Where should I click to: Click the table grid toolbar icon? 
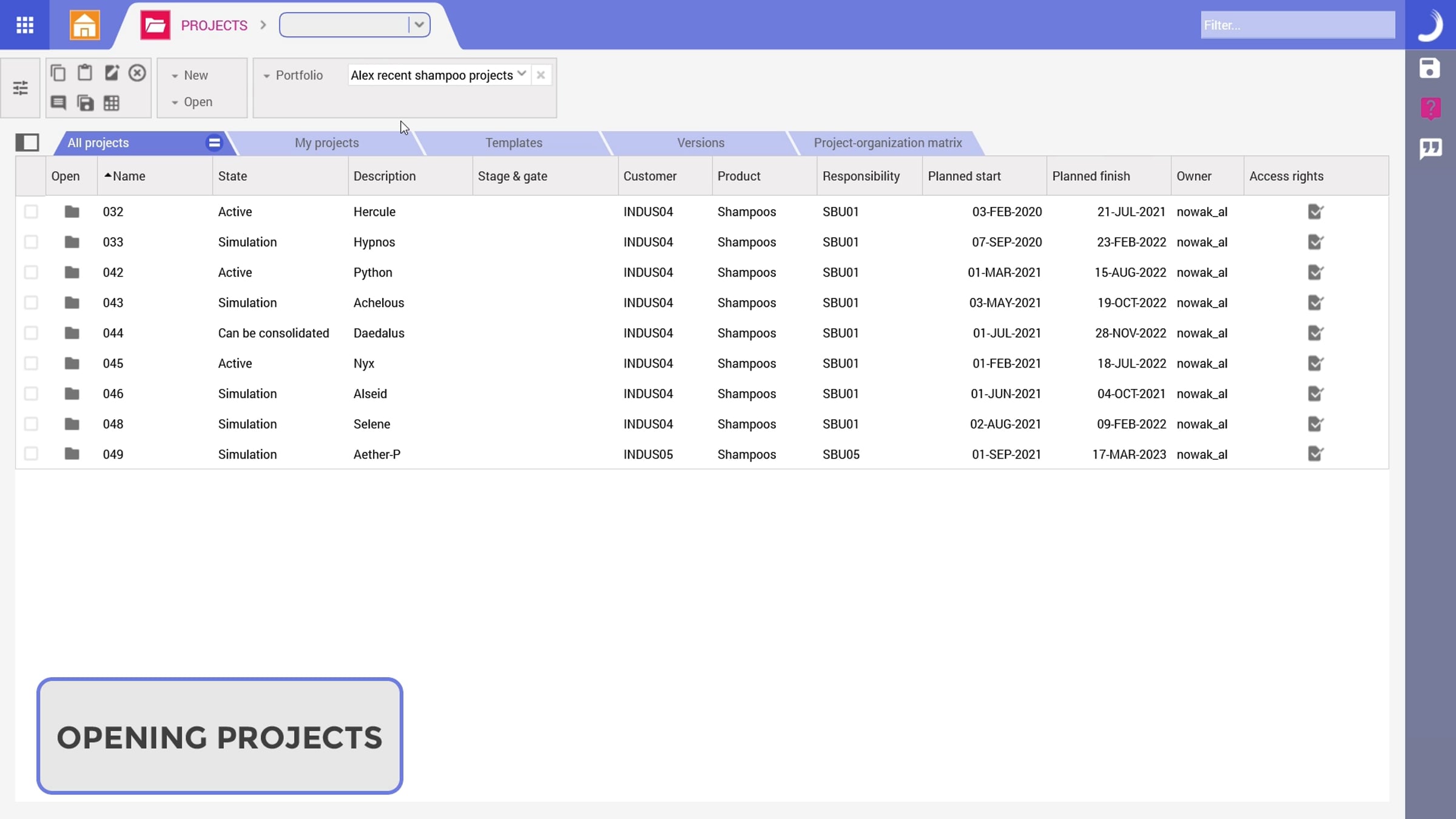click(112, 103)
